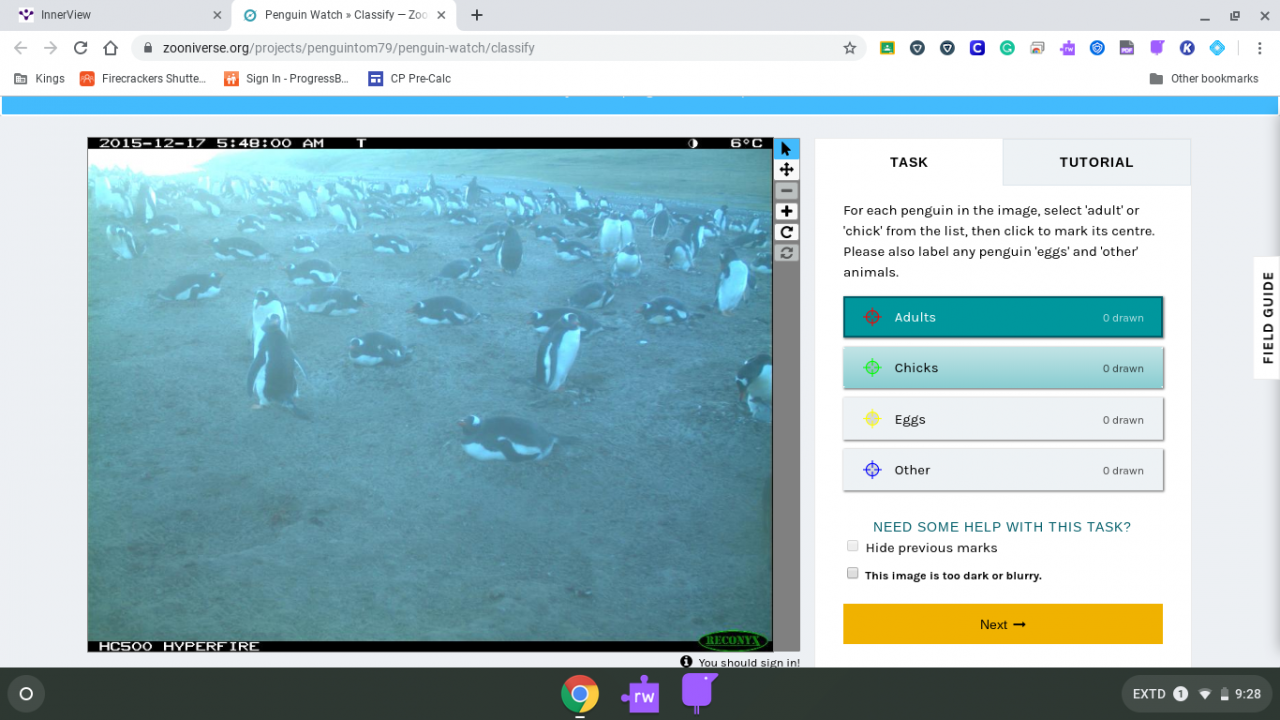Screen dimensions: 1280x720
Task: Click the info icon beside 'You should sign in!'
Action: (686, 662)
